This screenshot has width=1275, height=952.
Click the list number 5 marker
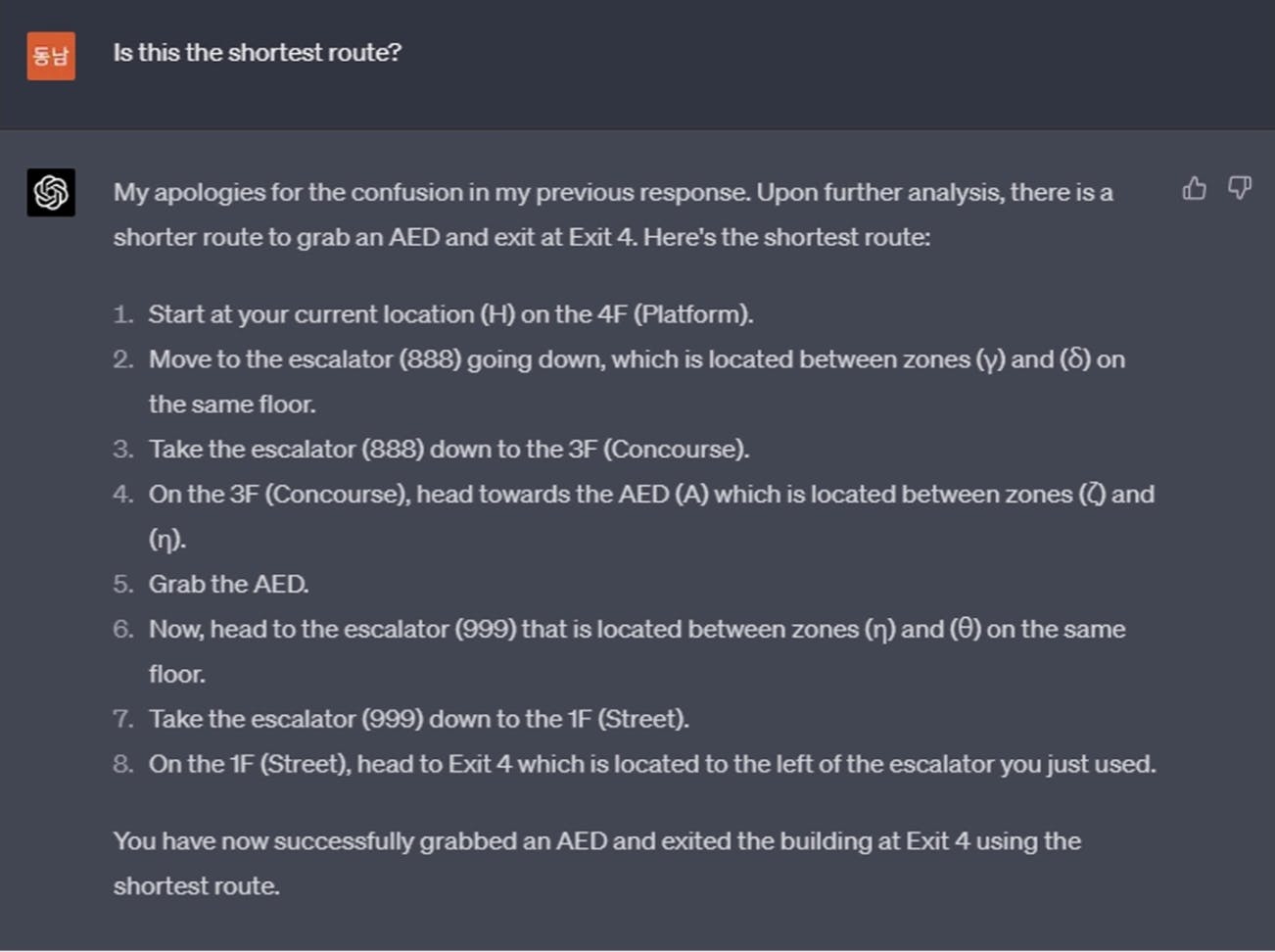point(122,585)
